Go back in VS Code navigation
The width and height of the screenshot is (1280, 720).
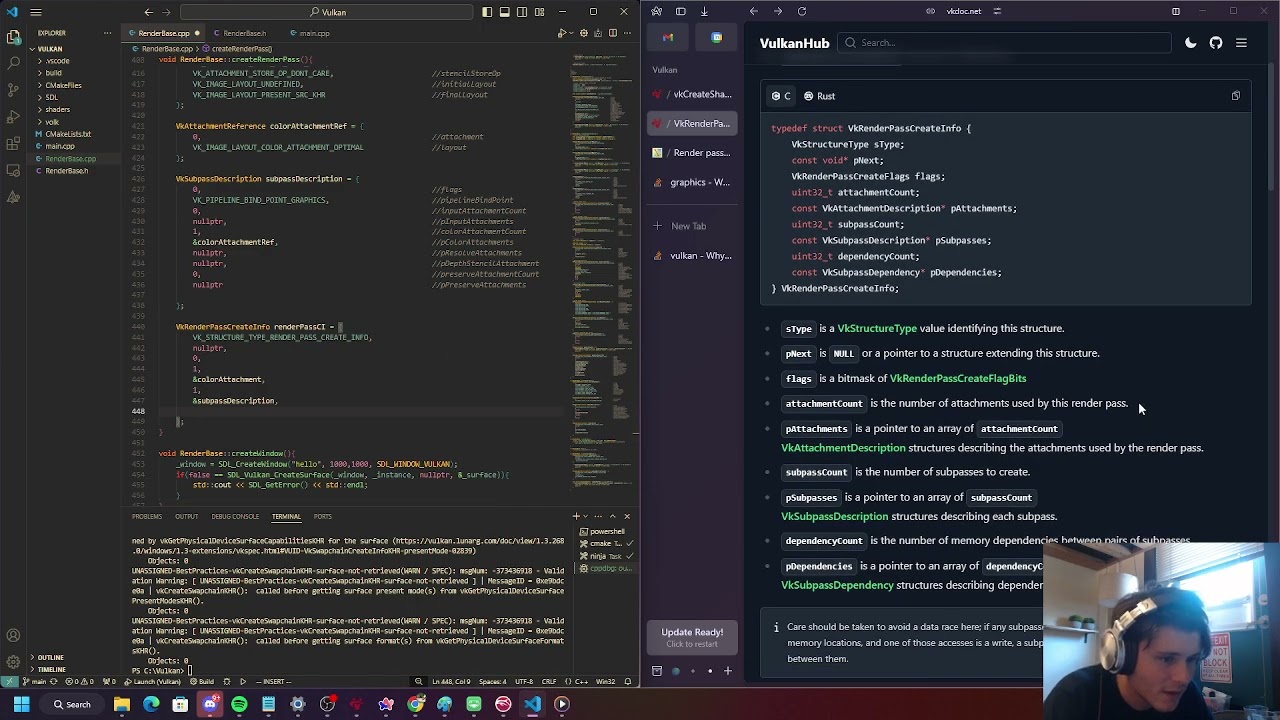pyautogui.click(x=148, y=12)
